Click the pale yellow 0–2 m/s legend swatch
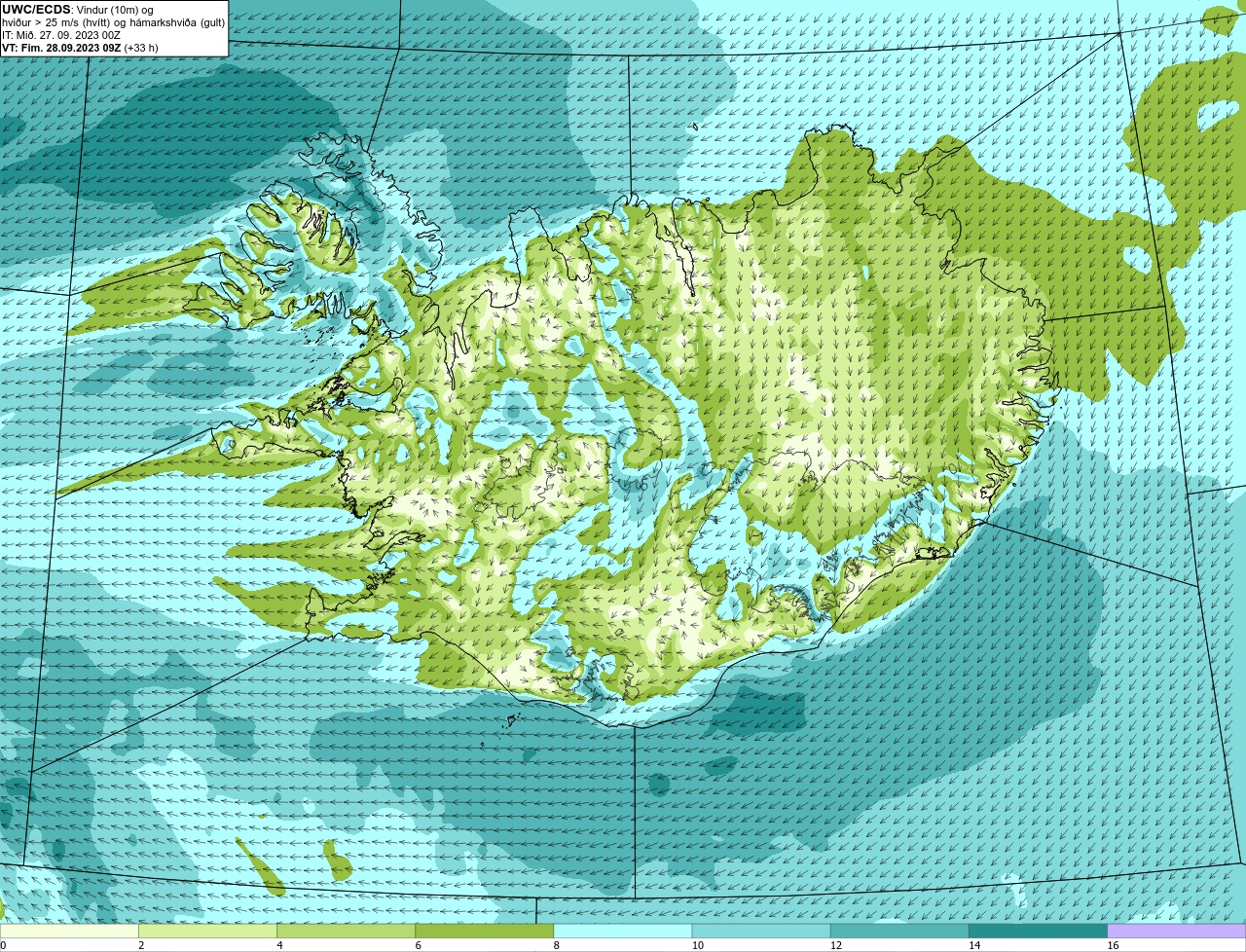 (x=70, y=932)
